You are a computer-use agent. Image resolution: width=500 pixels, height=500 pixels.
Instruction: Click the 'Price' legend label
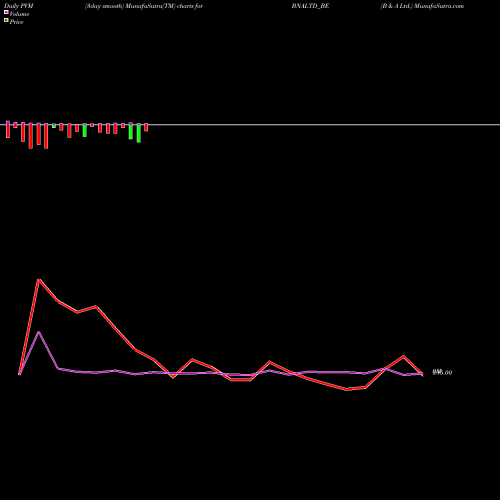[x=16, y=22]
